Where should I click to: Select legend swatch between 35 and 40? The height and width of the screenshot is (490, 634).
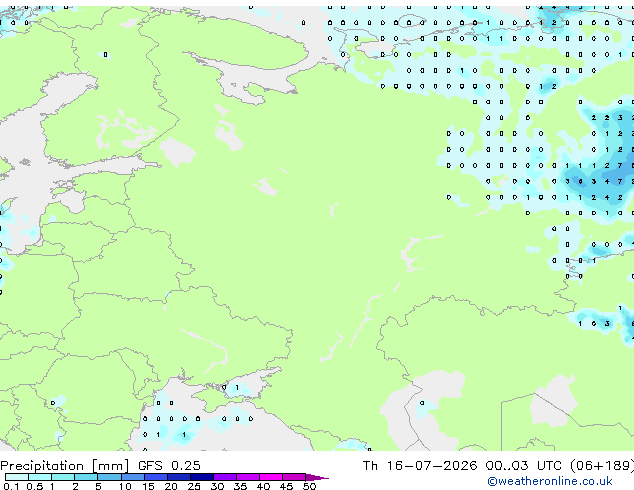[x=248, y=477]
